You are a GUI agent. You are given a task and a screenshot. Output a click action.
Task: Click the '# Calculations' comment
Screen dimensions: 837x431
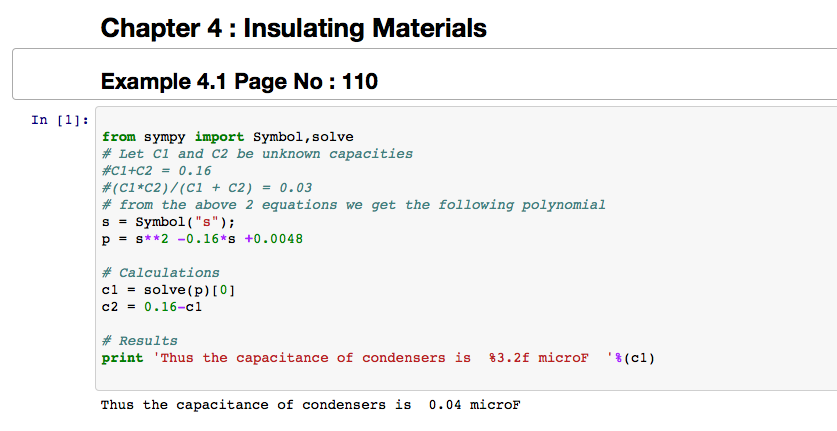click(x=160, y=273)
